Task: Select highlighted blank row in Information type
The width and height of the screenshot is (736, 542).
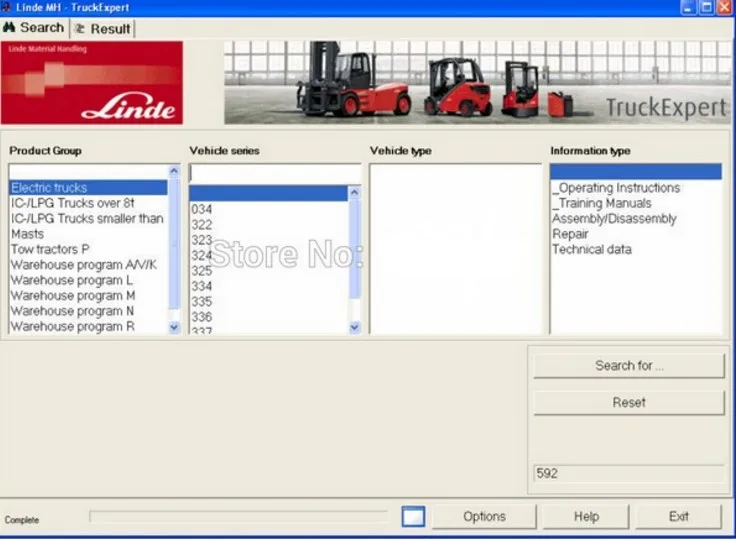Action: pos(636,172)
